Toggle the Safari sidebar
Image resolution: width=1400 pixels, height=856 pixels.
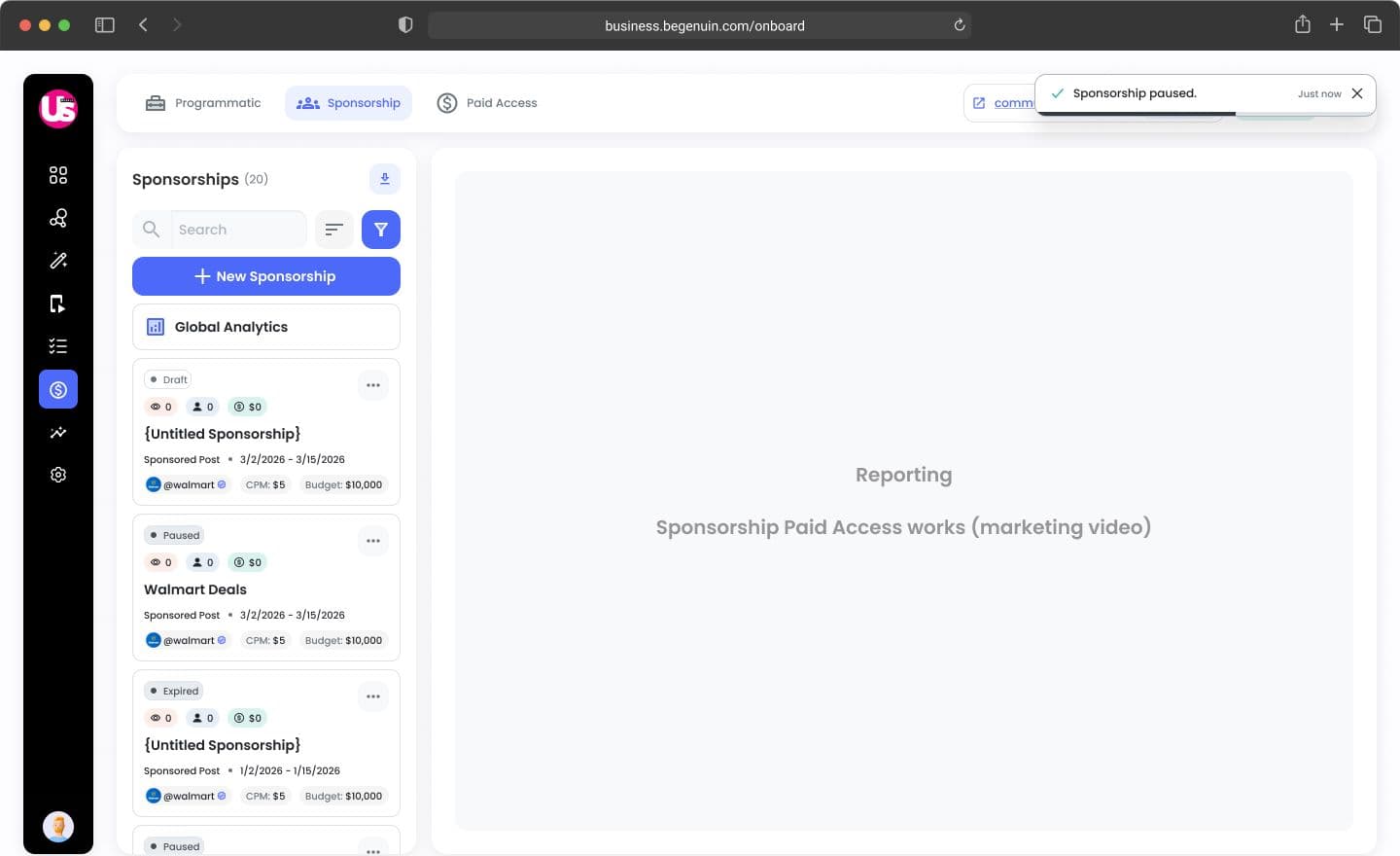click(105, 25)
